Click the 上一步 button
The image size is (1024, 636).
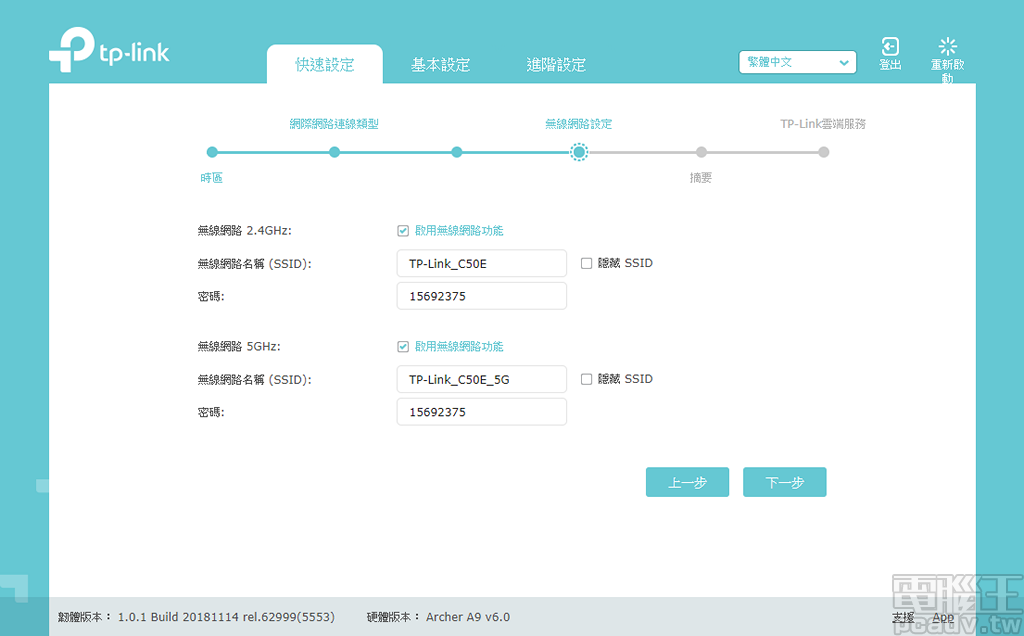click(687, 482)
